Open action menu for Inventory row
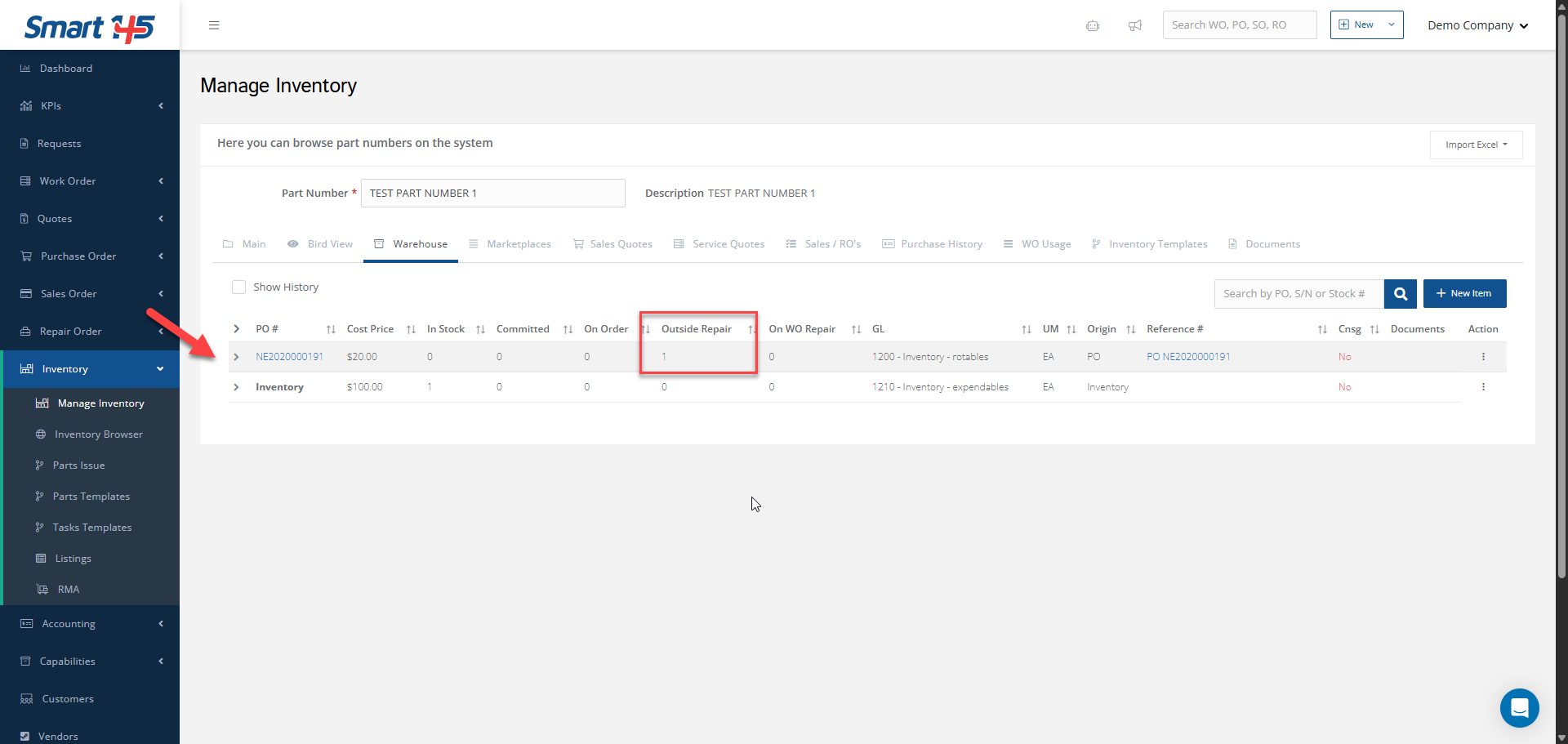Viewport: 1568px width, 744px height. point(1483,387)
